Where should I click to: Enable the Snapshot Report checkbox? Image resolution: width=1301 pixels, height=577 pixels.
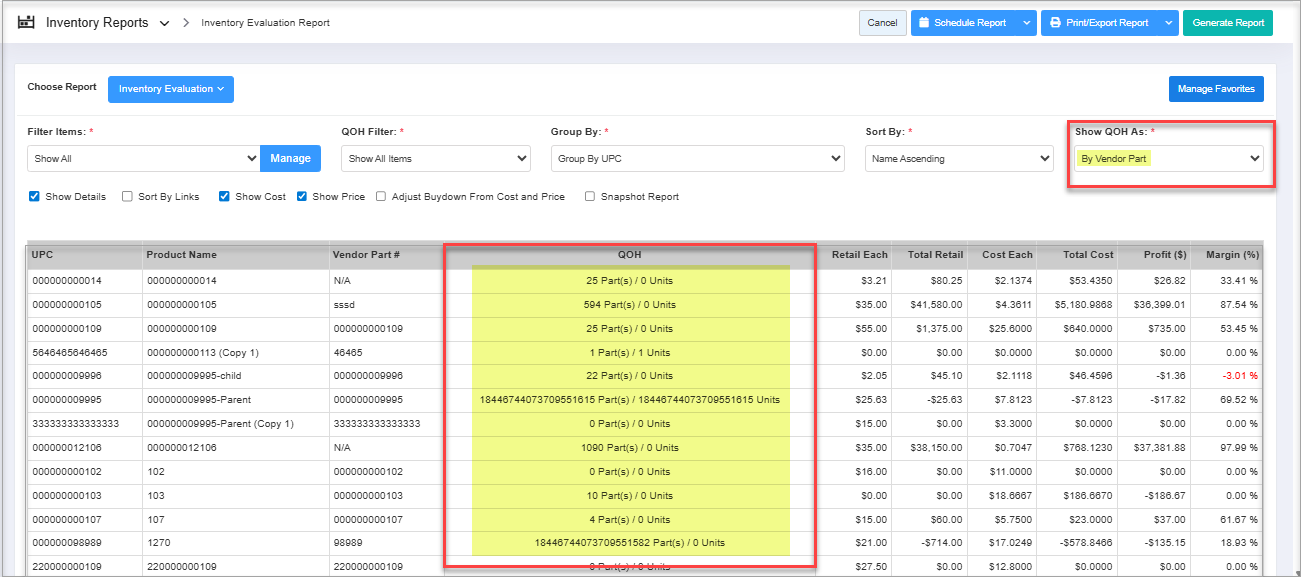coord(590,197)
